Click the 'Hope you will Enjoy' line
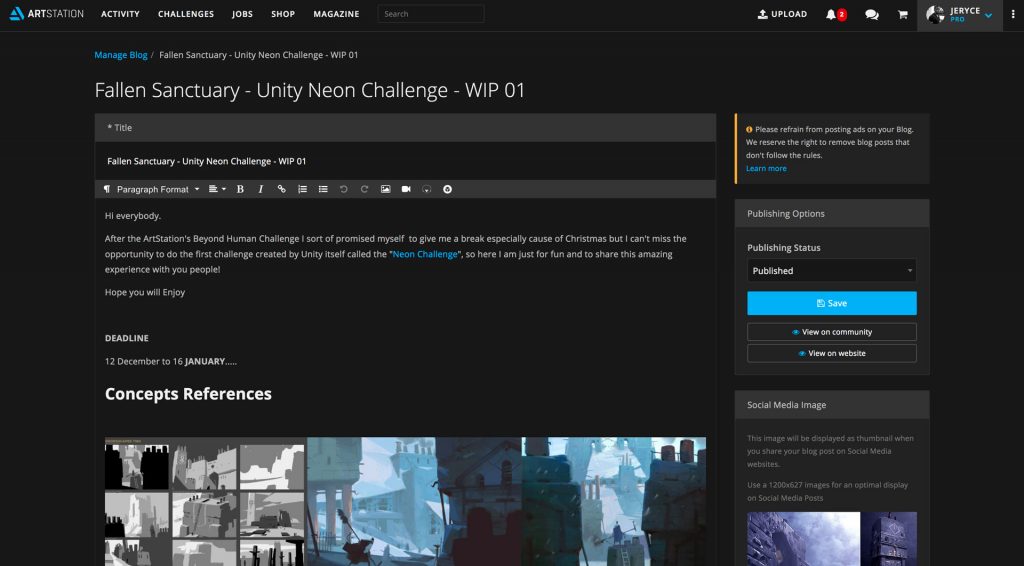The width and height of the screenshot is (1024, 566). coord(145,292)
